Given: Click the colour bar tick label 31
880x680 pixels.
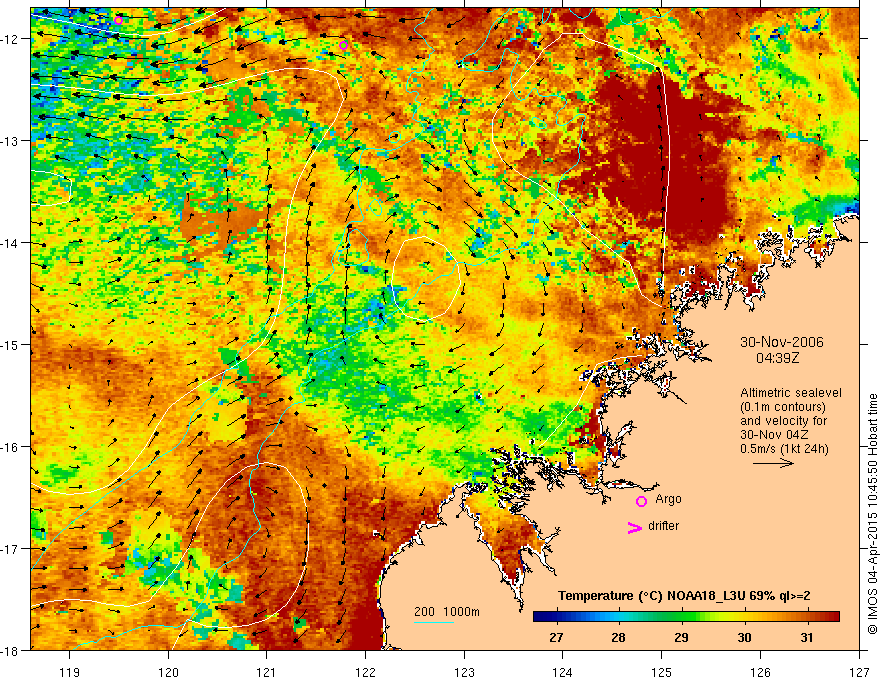Looking at the screenshot, I should pyautogui.click(x=806, y=638).
